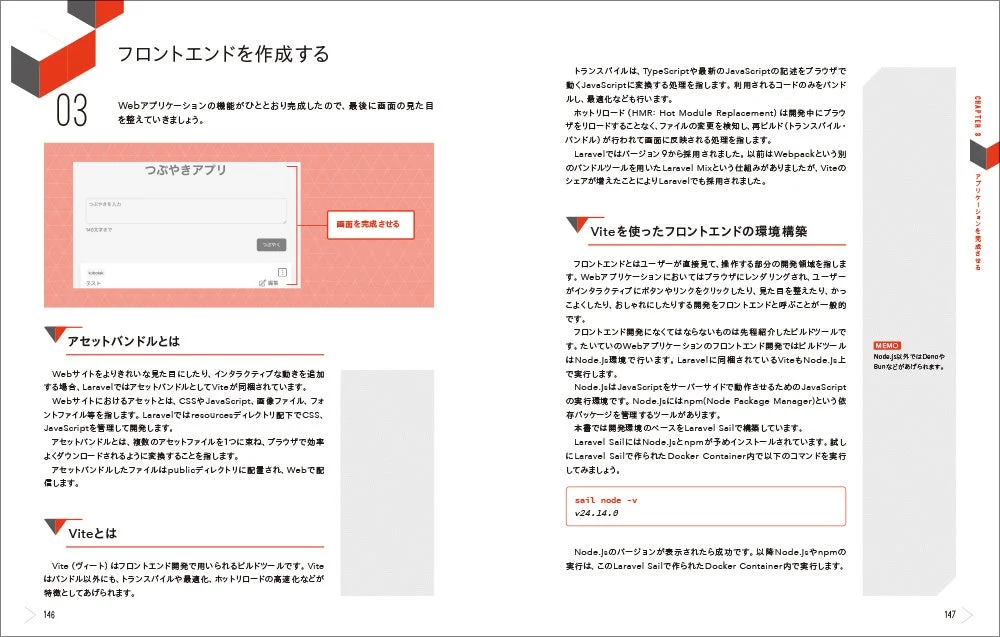This screenshot has height=637, width=1000.
Task: Click the gray つぶやく submit button
Action: point(272,245)
